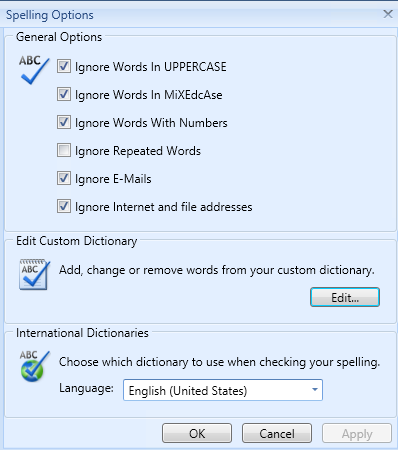Image resolution: width=398 pixels, height=450 pixels.
Task: Click the ABC checkmark spelling icon
Action: point(34,70)
